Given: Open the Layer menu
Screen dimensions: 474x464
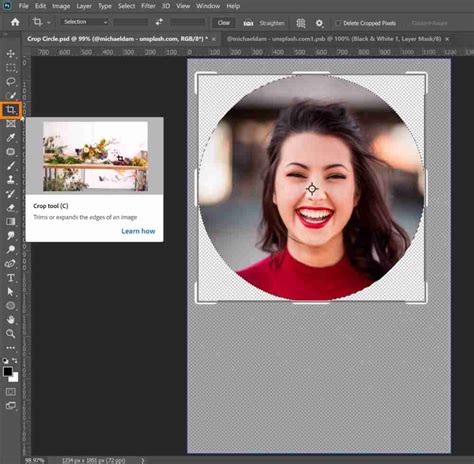Looking at the screenshot, I should (x=84, y=6).
